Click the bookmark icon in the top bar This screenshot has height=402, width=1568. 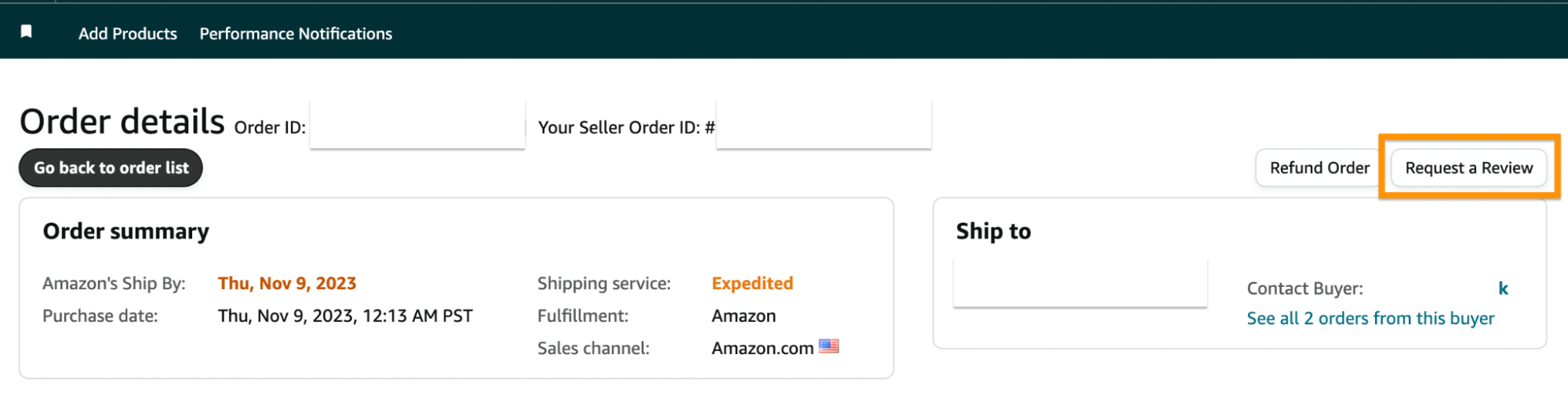coord(26,31)
